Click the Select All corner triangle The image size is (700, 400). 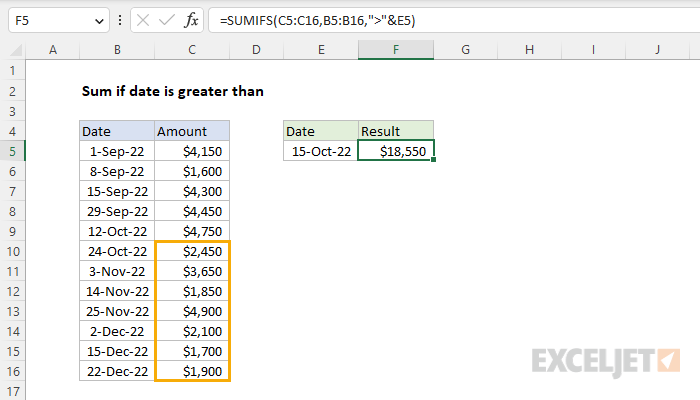pyautogui.click(x=17, y=50)
